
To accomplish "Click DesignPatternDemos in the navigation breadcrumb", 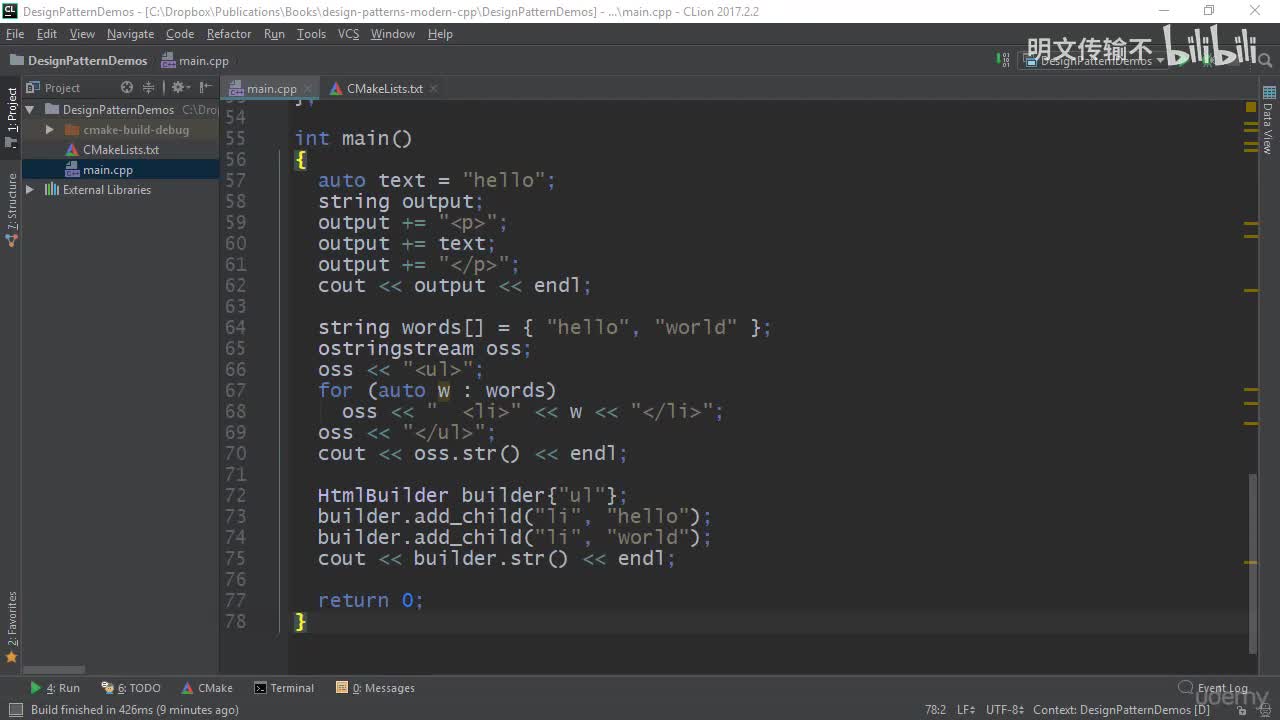I will click(x=78, y=61).
